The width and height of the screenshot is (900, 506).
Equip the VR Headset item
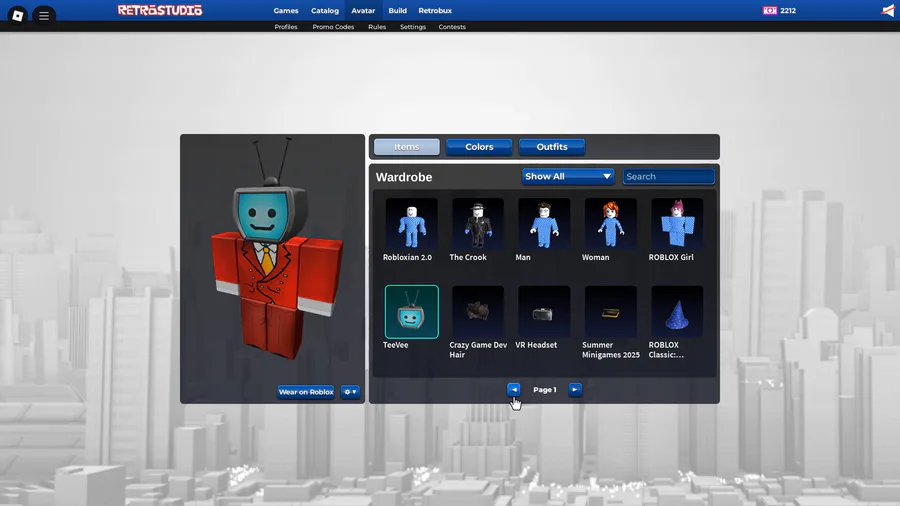pos(544,312)
